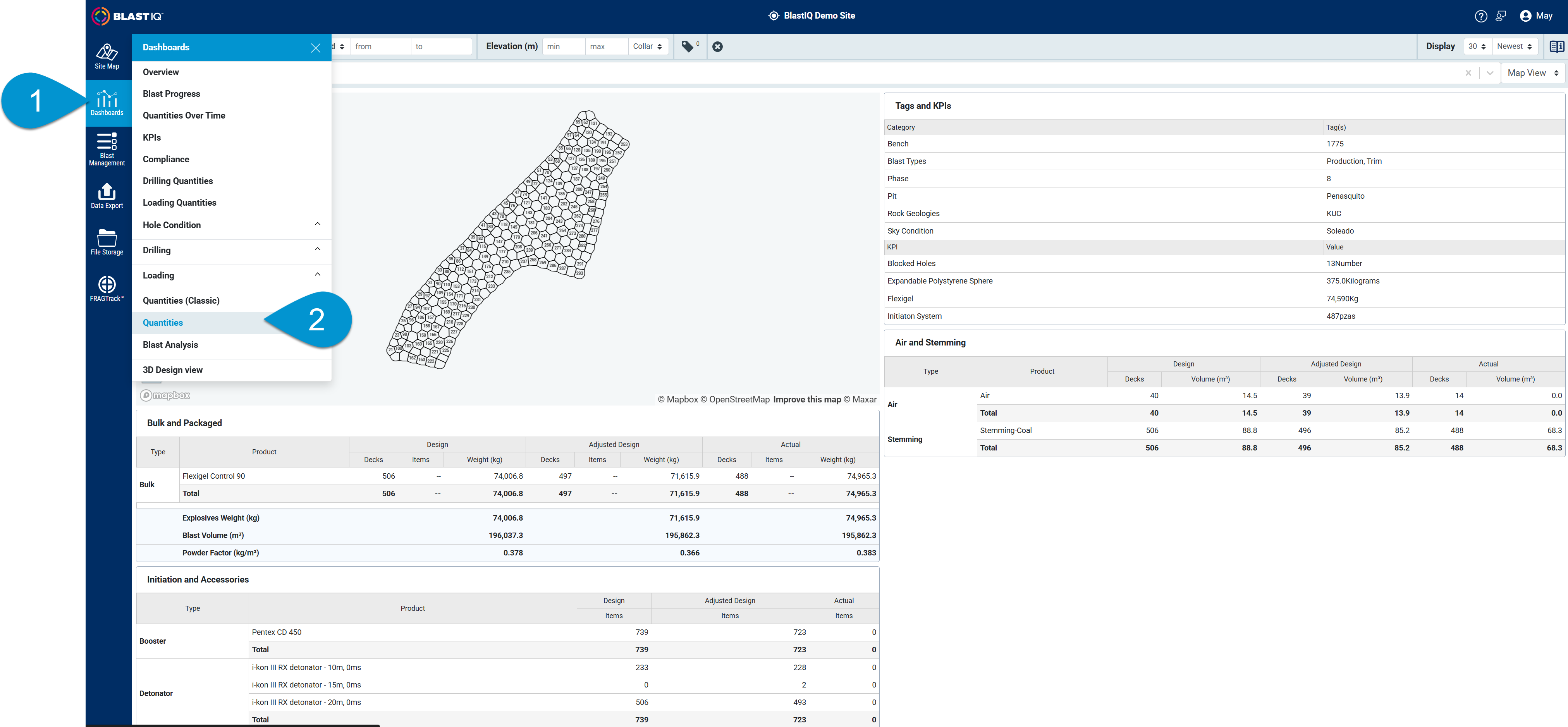Select Blast Progress menu item

click(171, 94)
